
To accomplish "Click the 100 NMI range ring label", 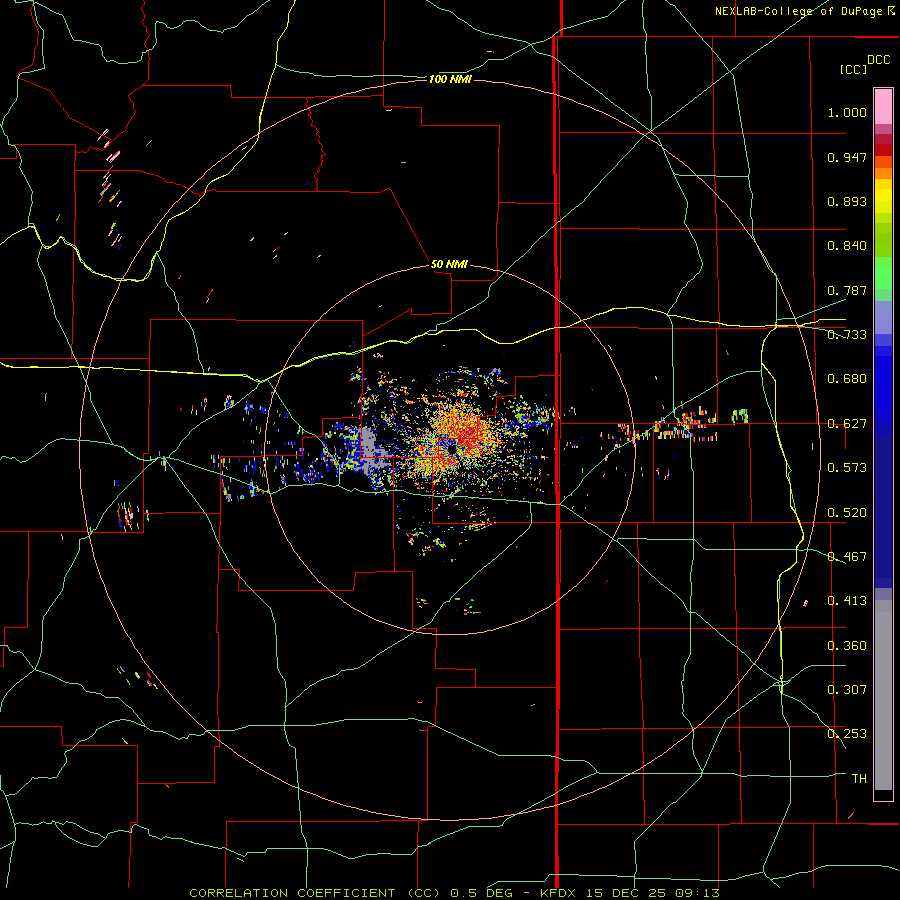I will pyautogui.click(x=450, y=79).
